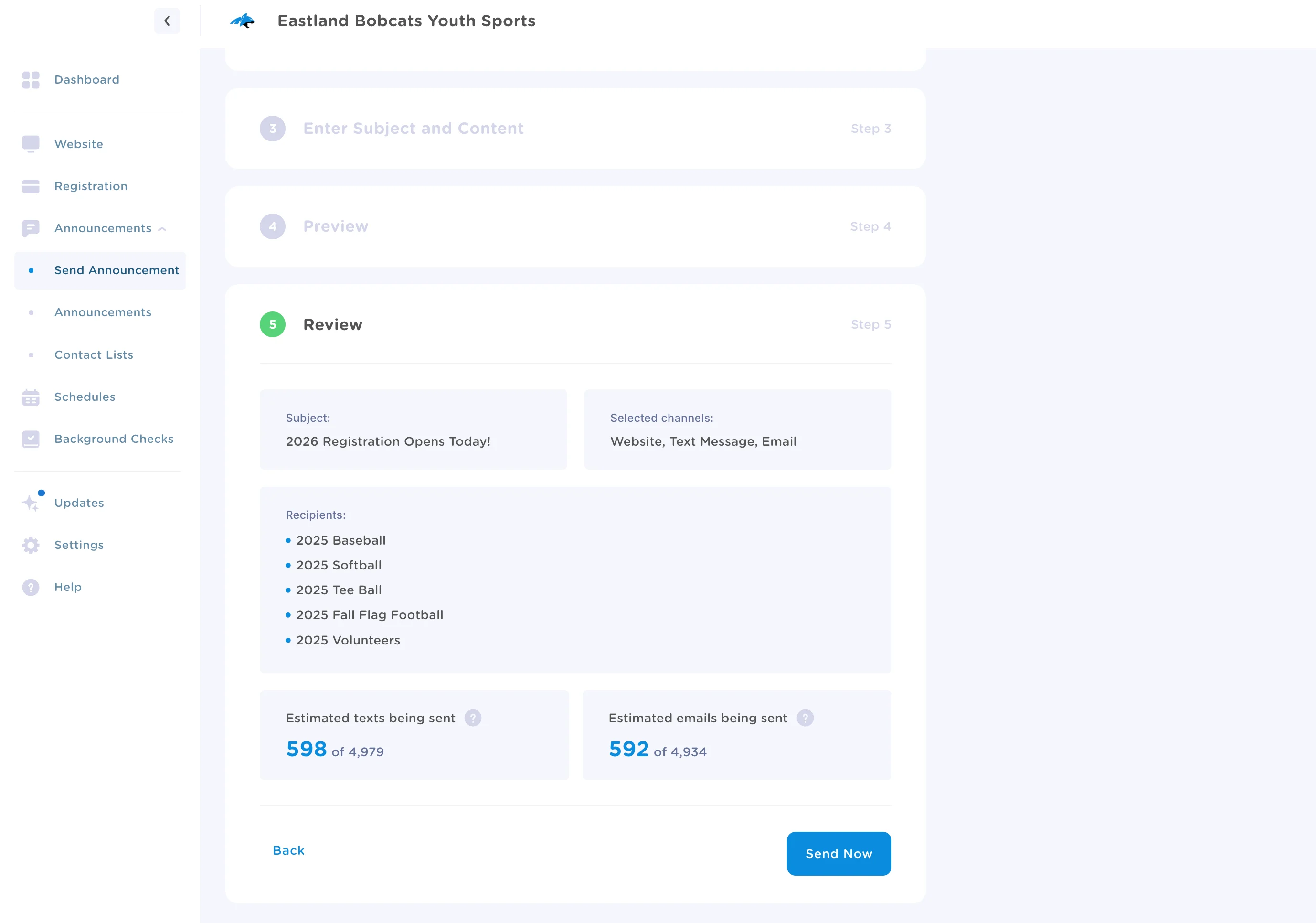1316x923 pixels.
Task: Click help icon beside estimated texts
Action: click(x=473, y=718)
